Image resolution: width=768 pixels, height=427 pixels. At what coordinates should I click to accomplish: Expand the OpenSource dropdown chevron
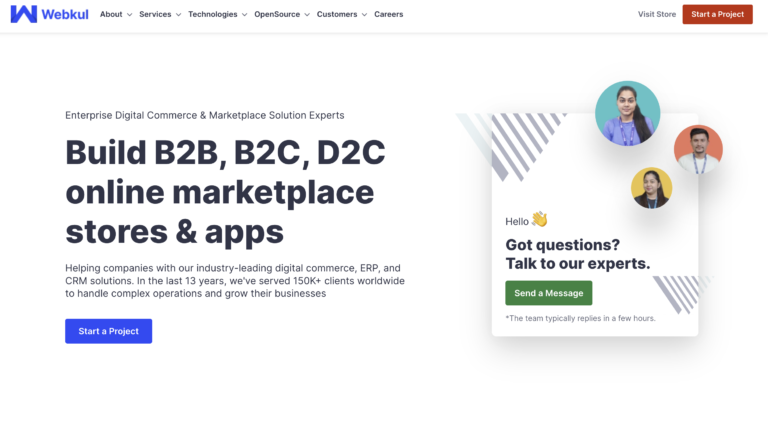[x=307, y=15]
